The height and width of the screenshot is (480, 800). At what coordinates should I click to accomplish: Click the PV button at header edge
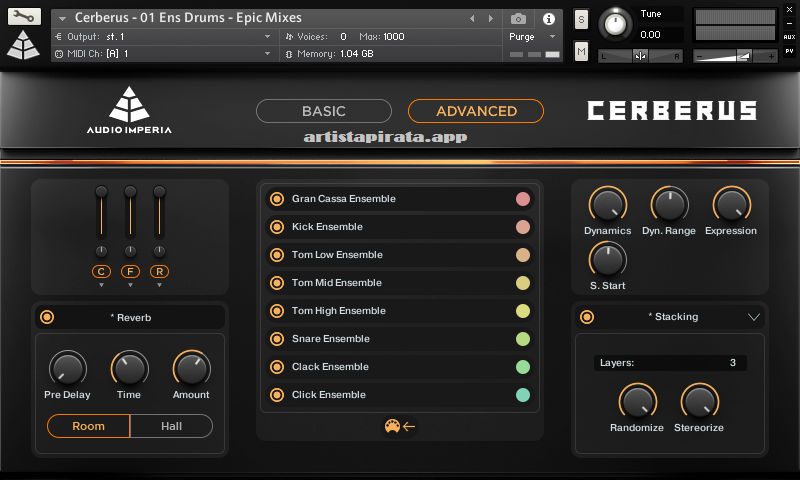[789, 51]
